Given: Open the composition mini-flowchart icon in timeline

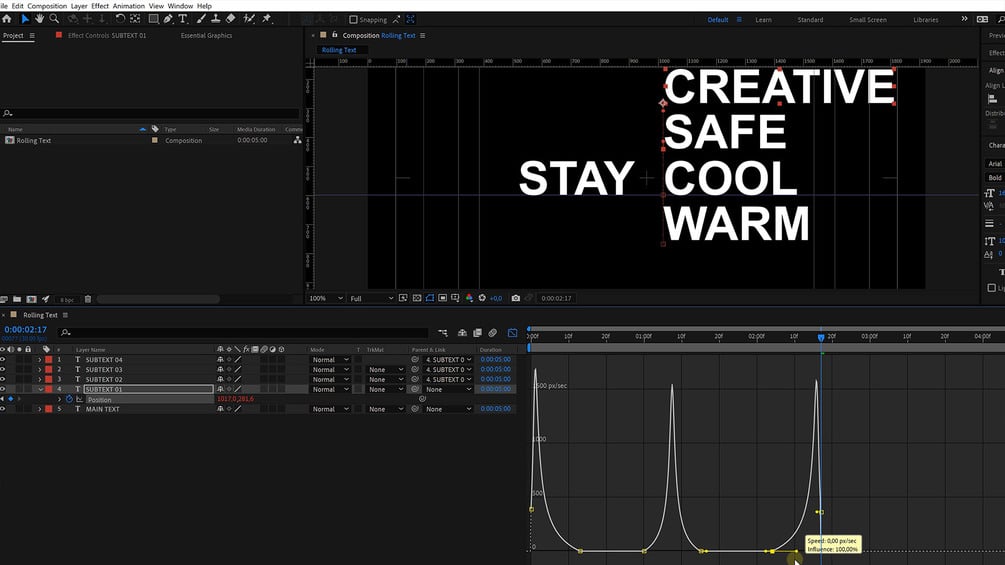Looking at the screenshot, I should click(443, 332).
